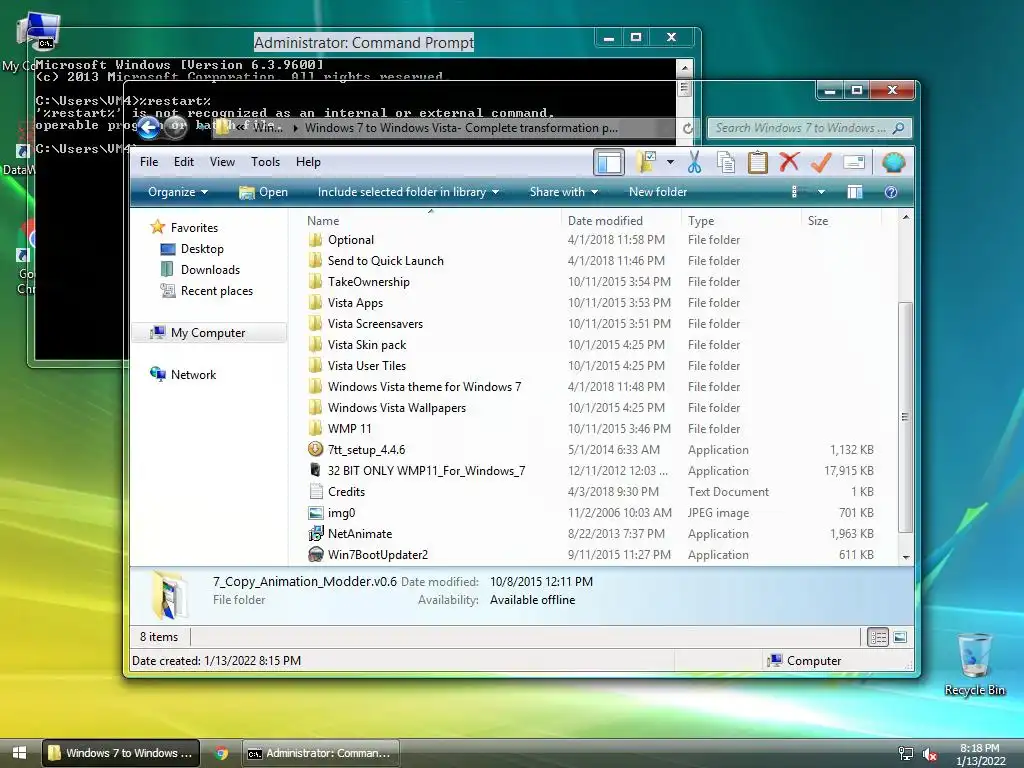Go back with the blue arrow button

click(149, 127)
